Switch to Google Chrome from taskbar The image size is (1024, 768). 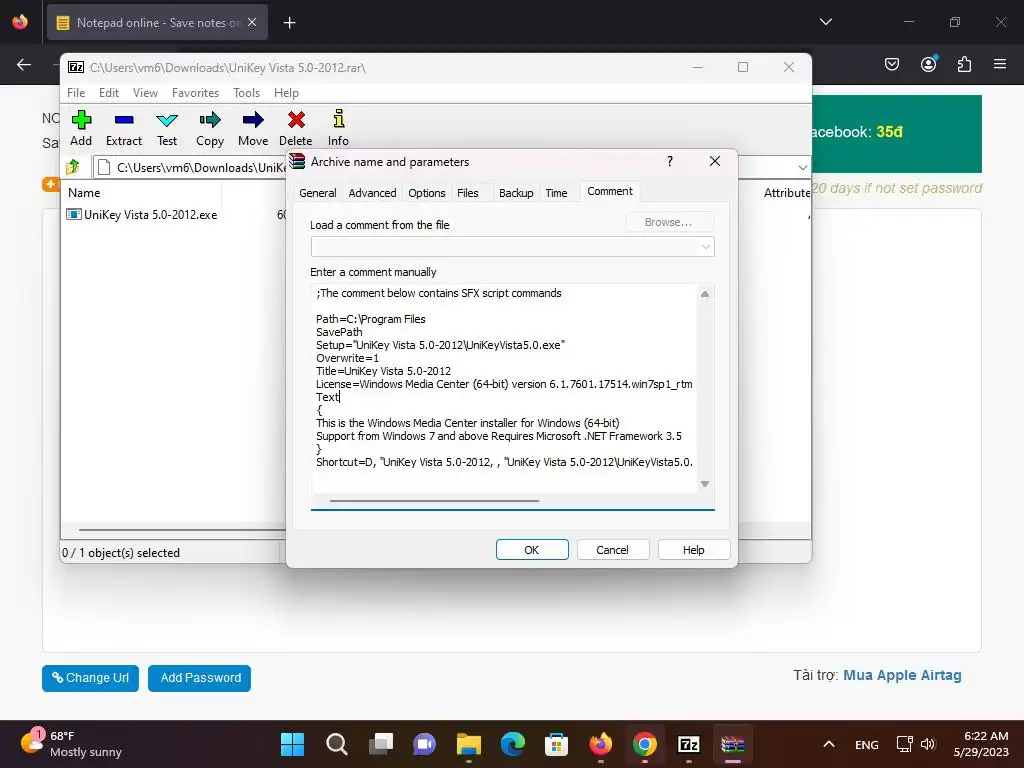coord(645,744)
